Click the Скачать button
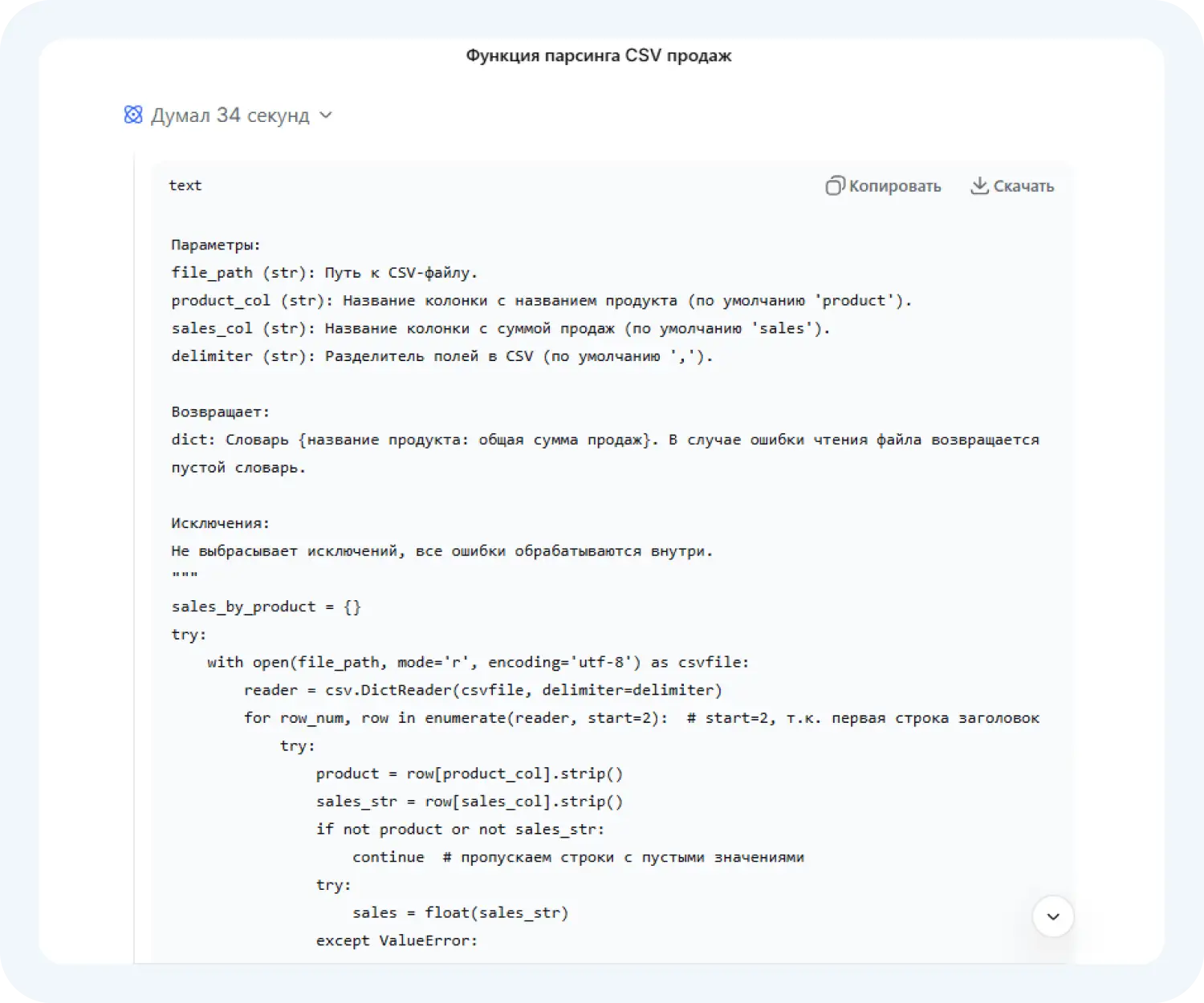 [x=1011, y=185]
